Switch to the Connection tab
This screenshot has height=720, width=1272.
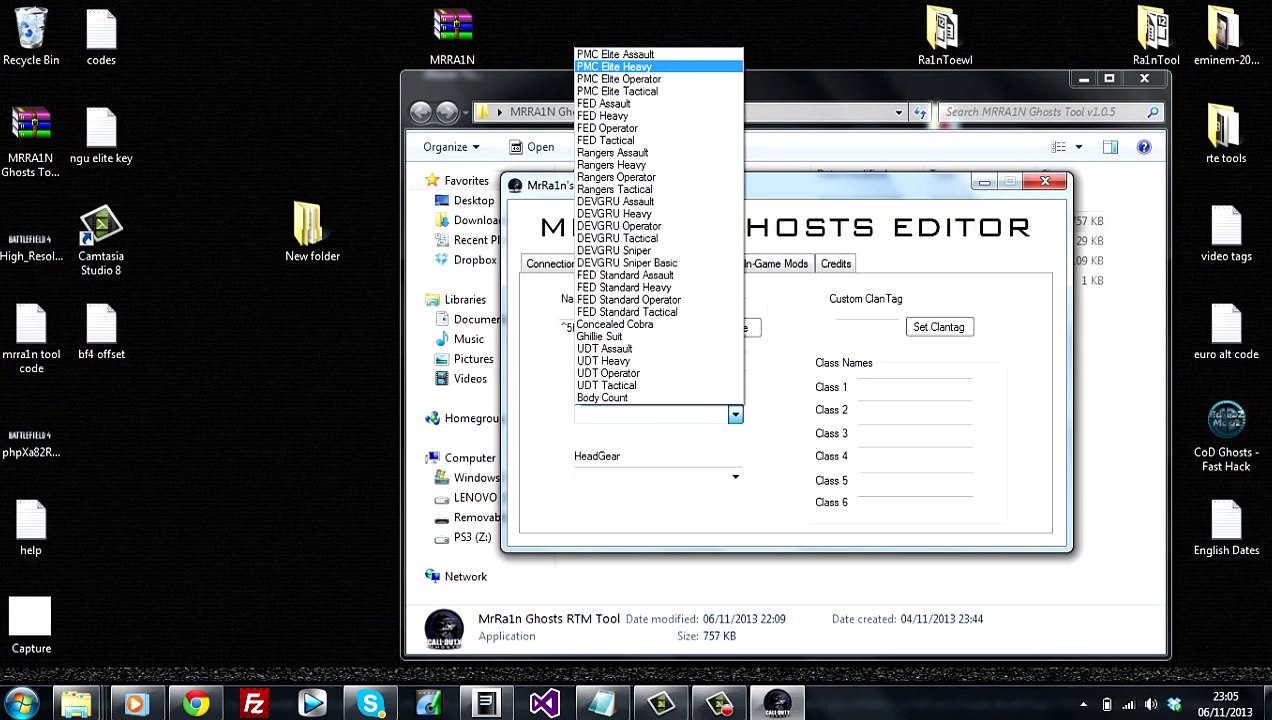[549, 264]
